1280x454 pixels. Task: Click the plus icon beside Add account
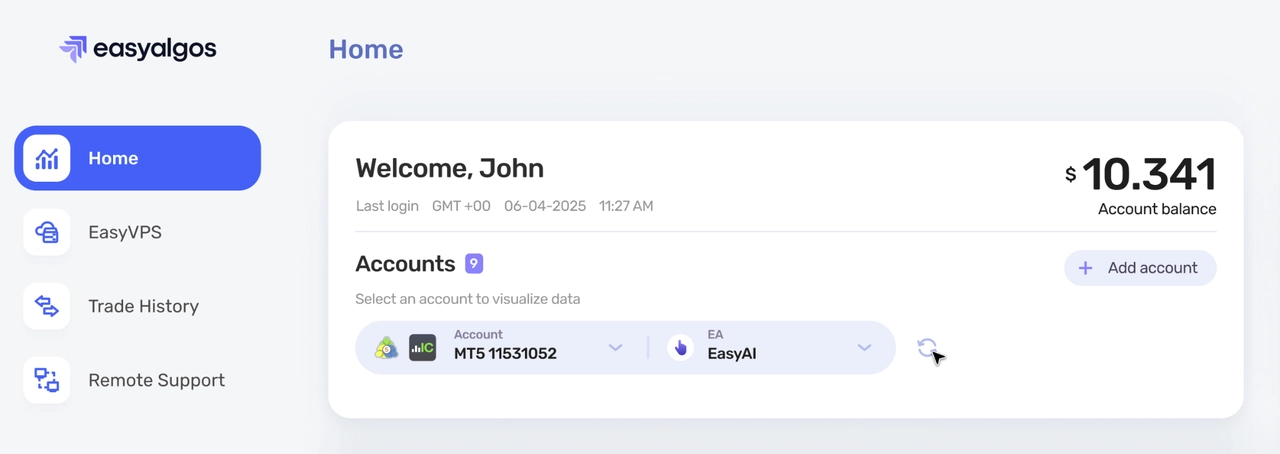(x=1085, y=268)
